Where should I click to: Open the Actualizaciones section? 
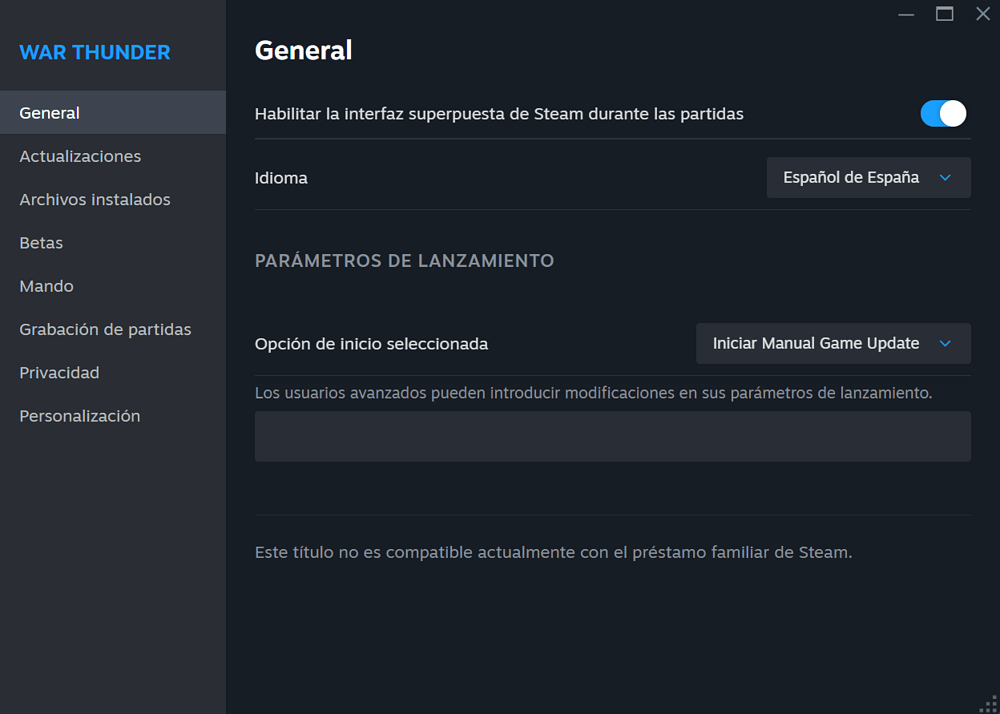(80, 156)
